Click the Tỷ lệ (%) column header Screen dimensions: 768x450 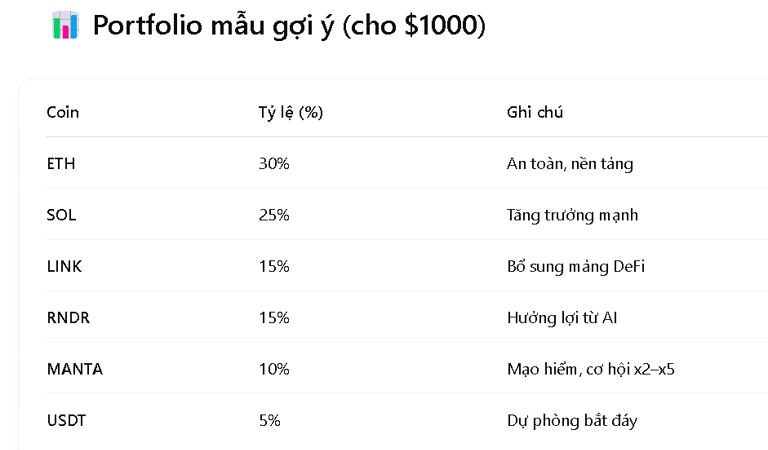click(290, 112)
